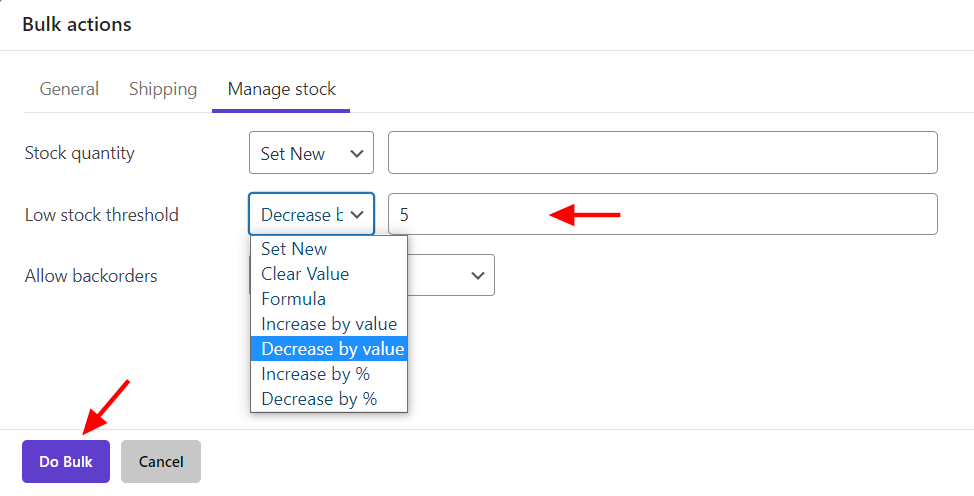This screenshot has width=974, height=496.
Task: Click the Stock quantity value field
Action: click(x=662, y=153)
